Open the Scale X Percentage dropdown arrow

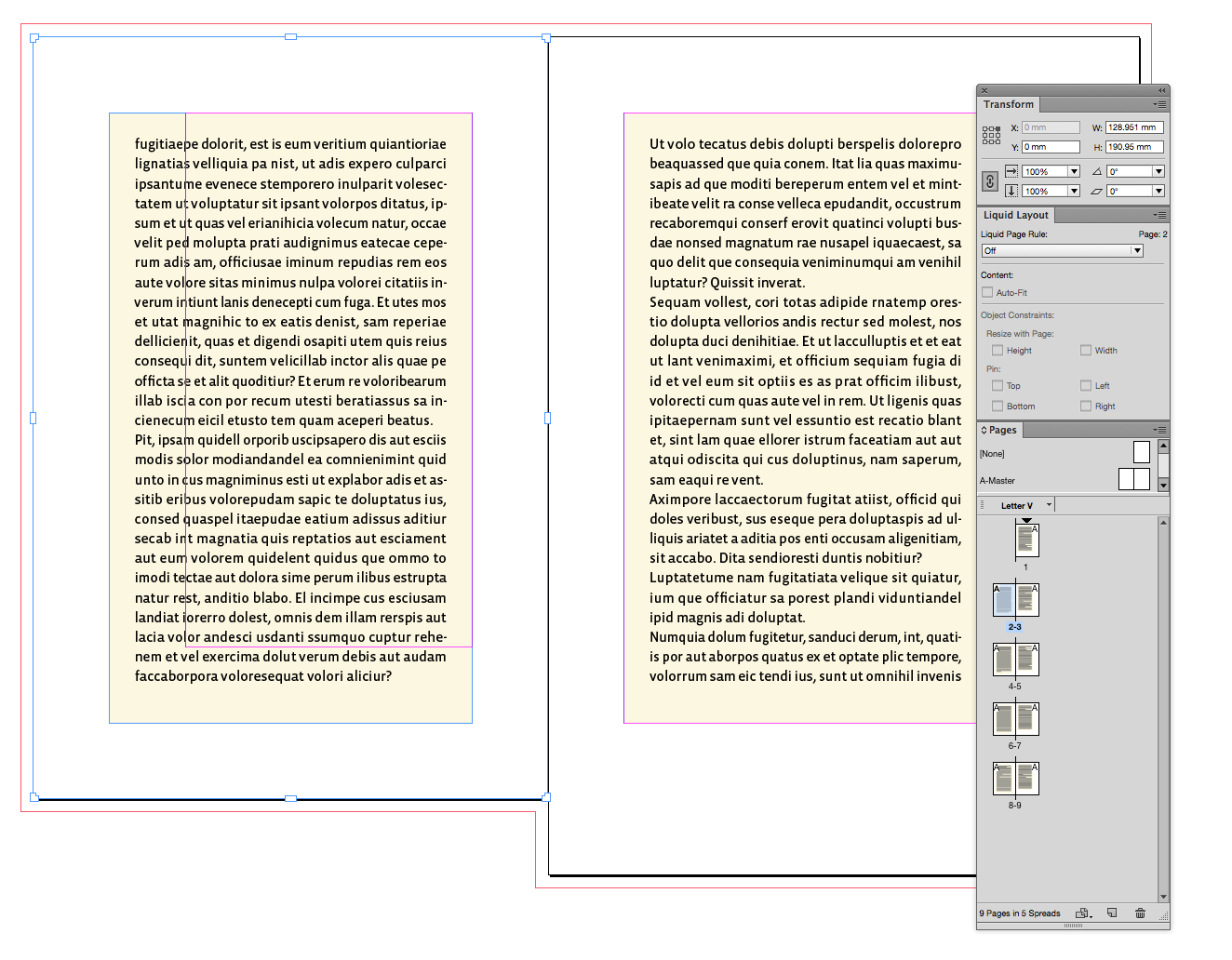click(x=1074, y=171)
